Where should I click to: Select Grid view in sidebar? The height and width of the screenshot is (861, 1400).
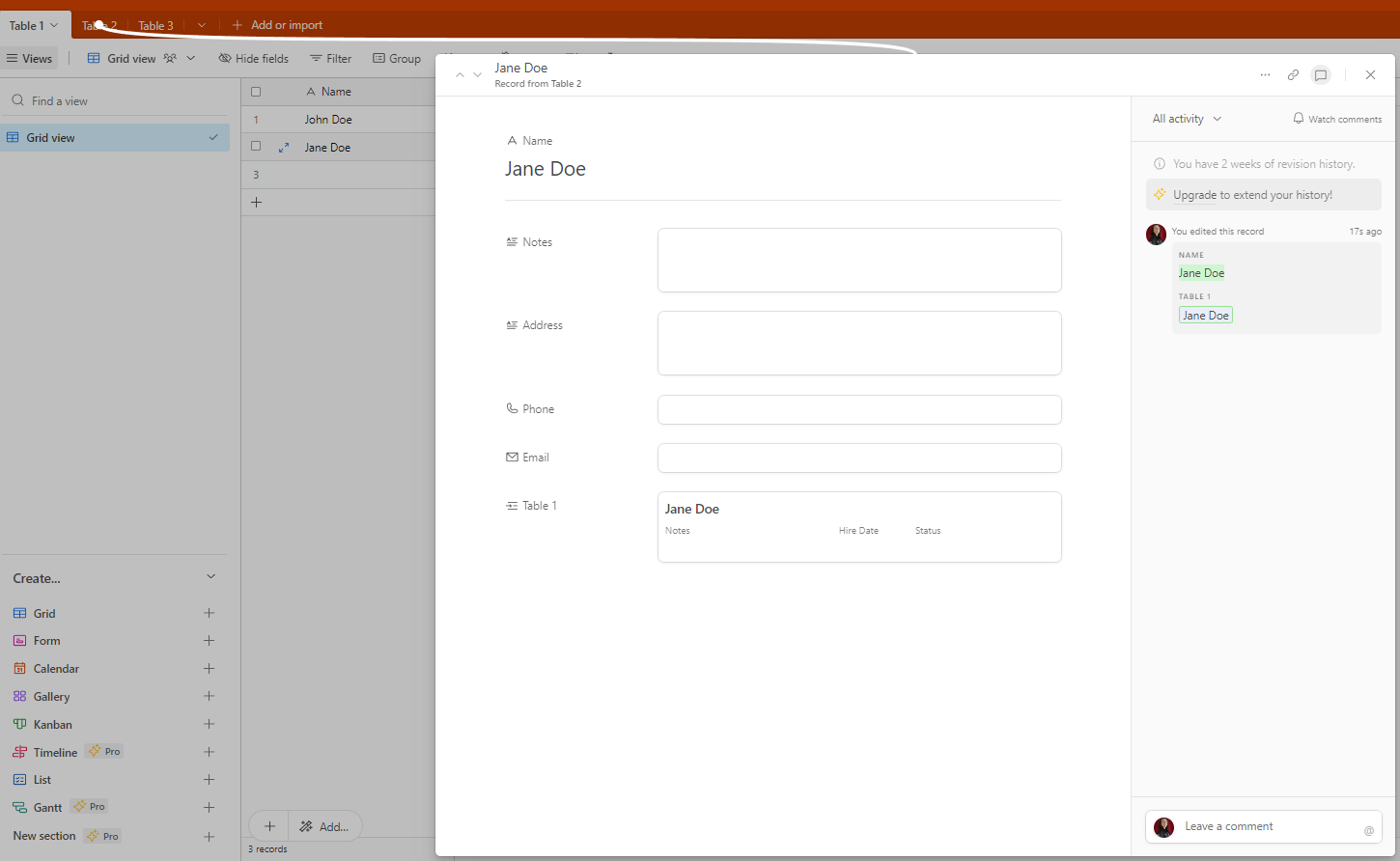coord(115,138)
